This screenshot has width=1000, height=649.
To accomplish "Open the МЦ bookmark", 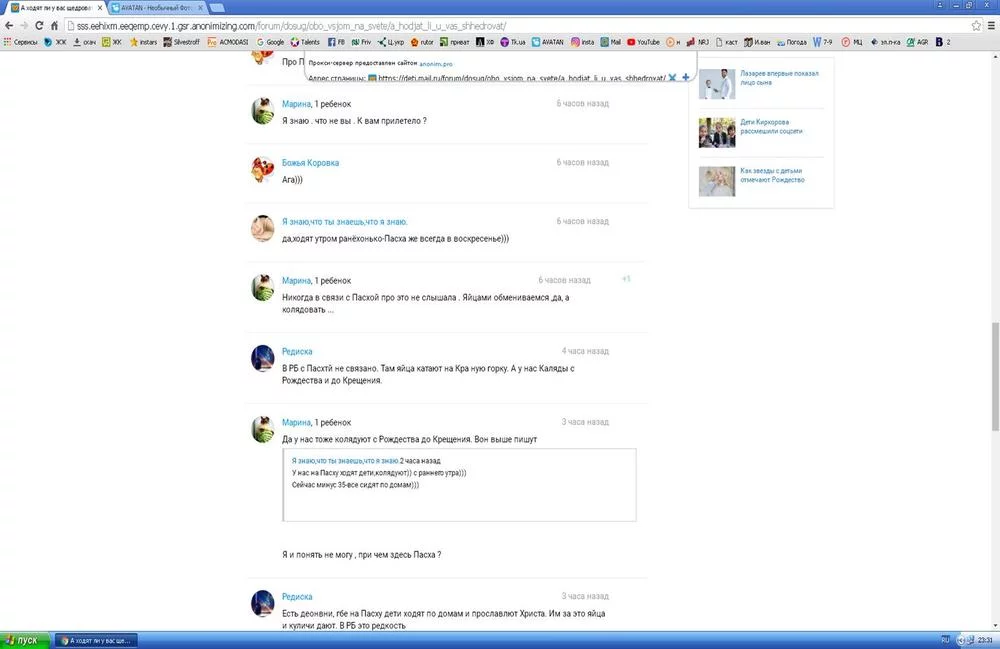I will click(x=852, y=42).
